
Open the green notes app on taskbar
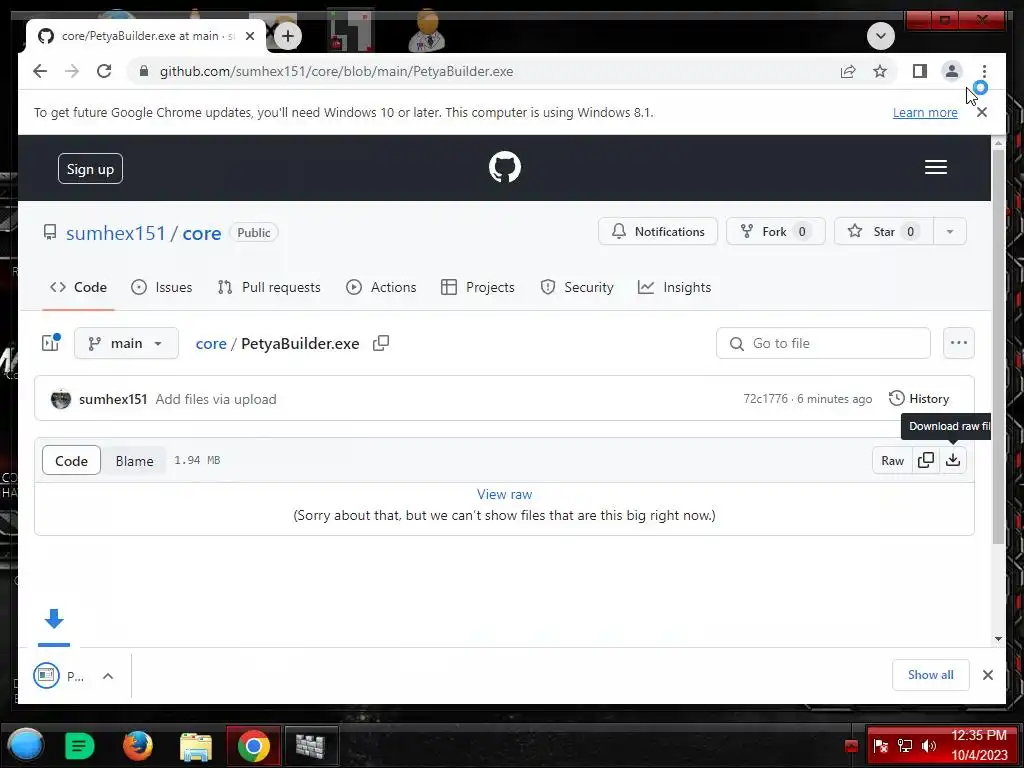(x=80, y=745)
